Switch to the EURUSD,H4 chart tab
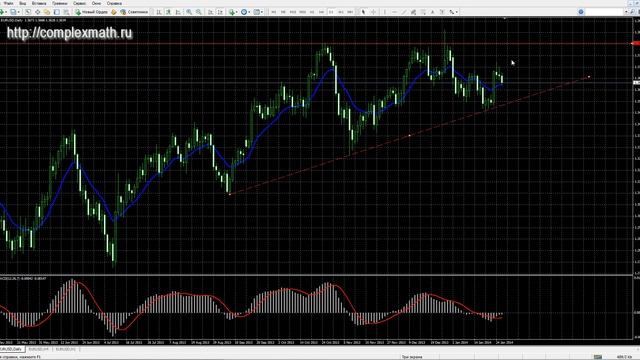 39,350
